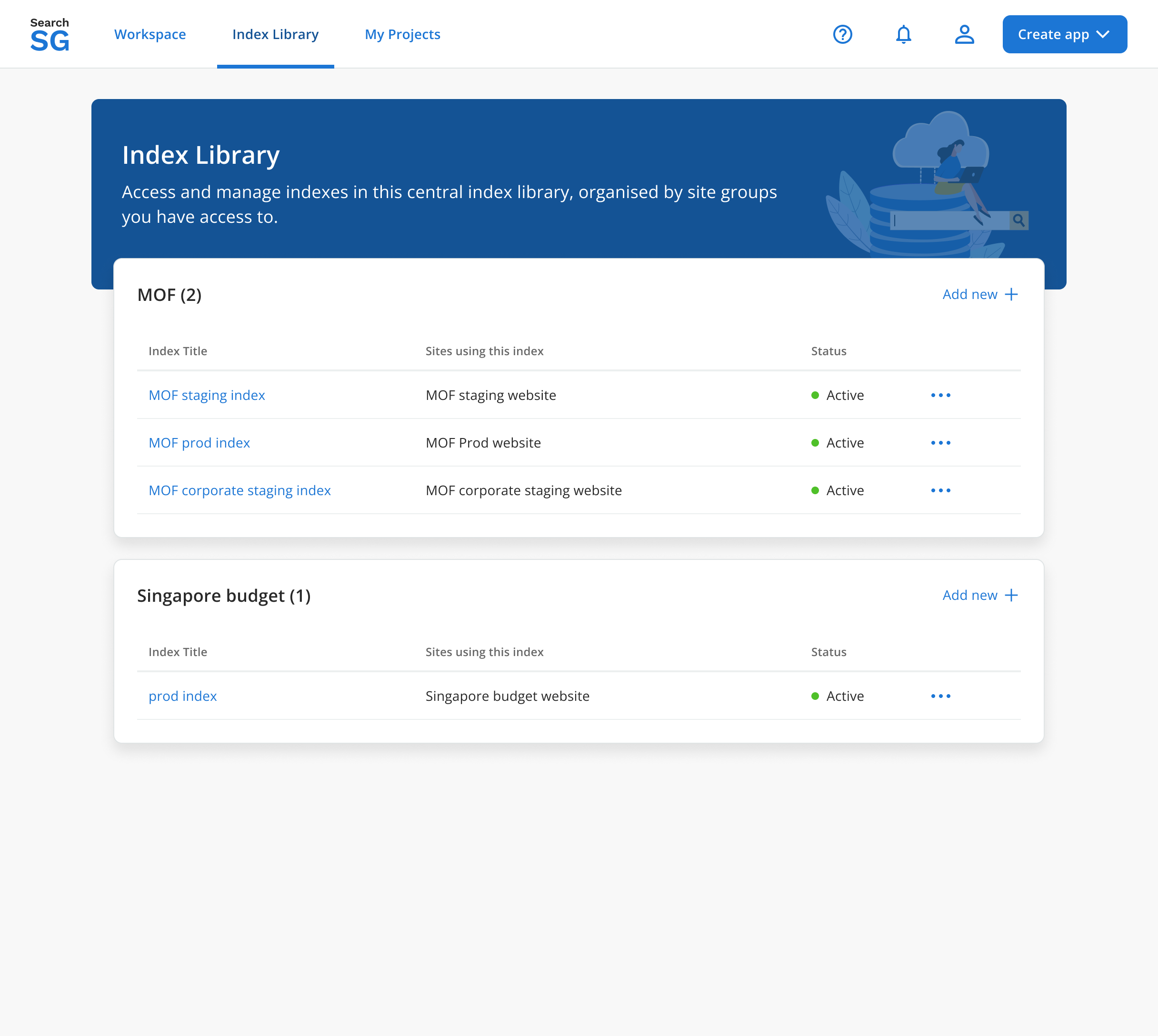1158x1036 pixels.
Task: Open options menu for MOF prod index
Action: (x=940, y=442)
